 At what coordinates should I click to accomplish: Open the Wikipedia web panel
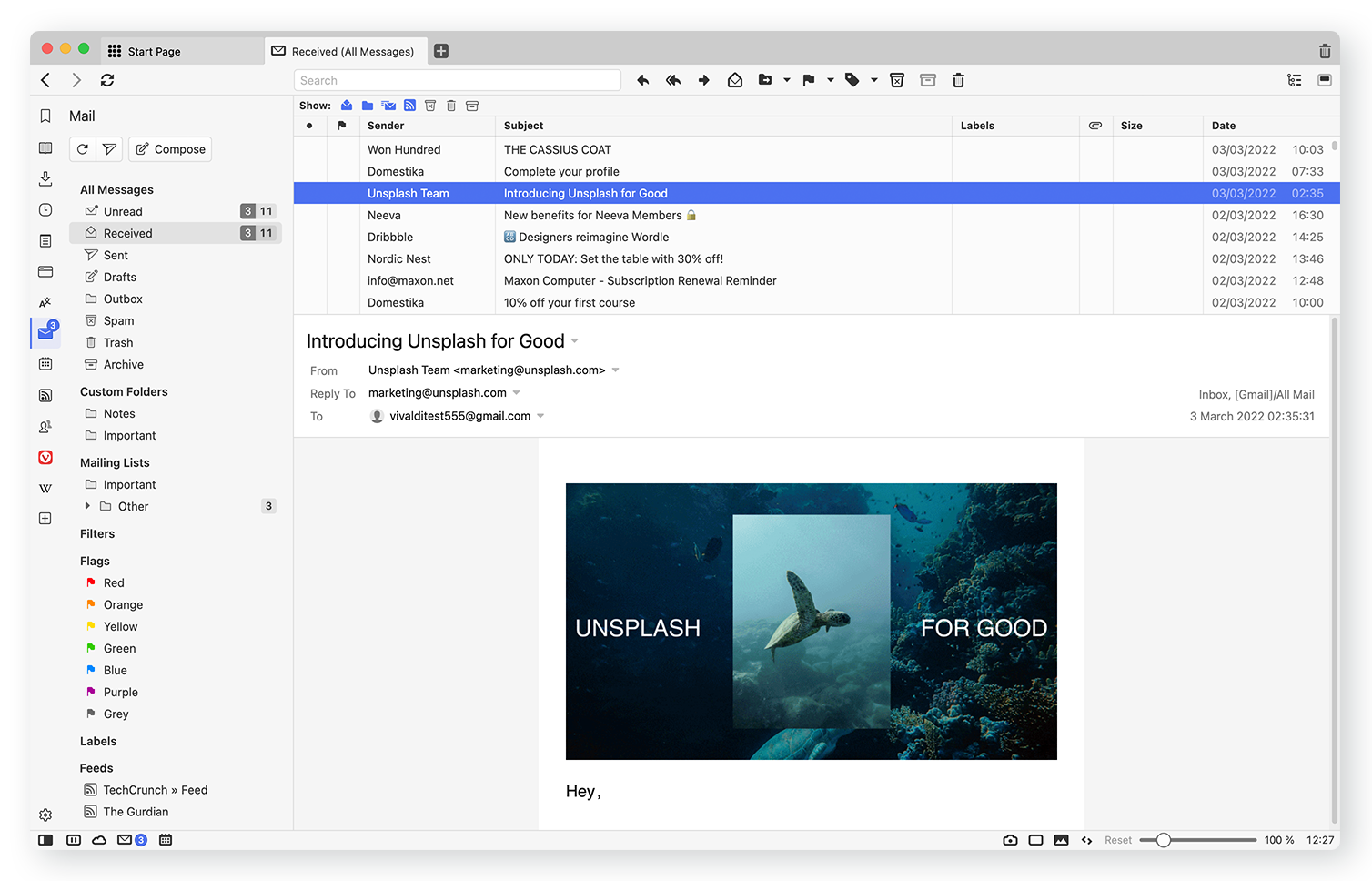pyautogui.click(x=45, y=488)
